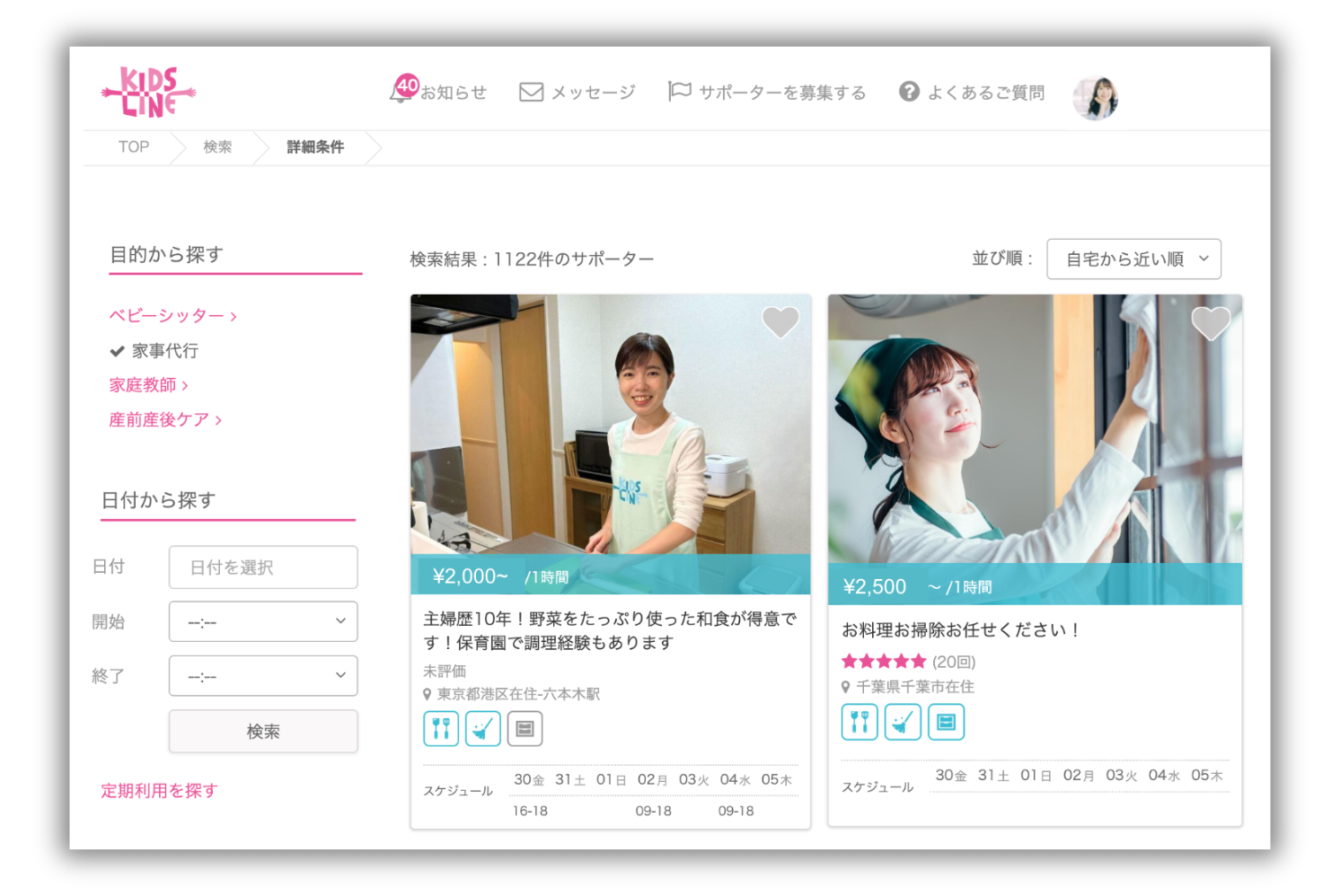The height and width of the screenshot is (896, 1340).
Task: Expand the 開始 time dropdown
Action: [263, 622]
